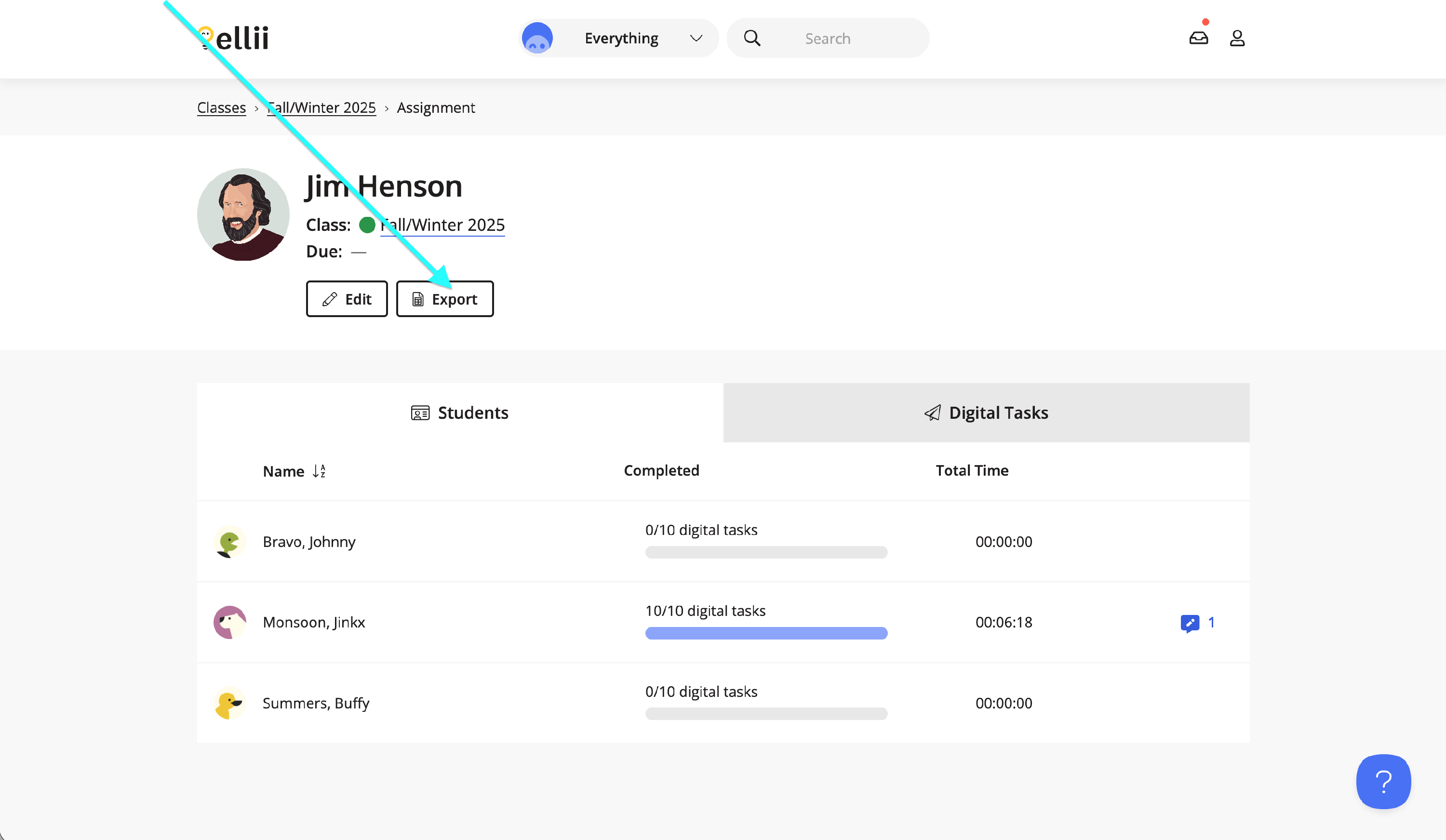Open Jinkx Monsoon's feedback comment icon
Image resolution: width=1446 pixels, height=840 pixels.
pyautogui.click(x=1190, y=623)
